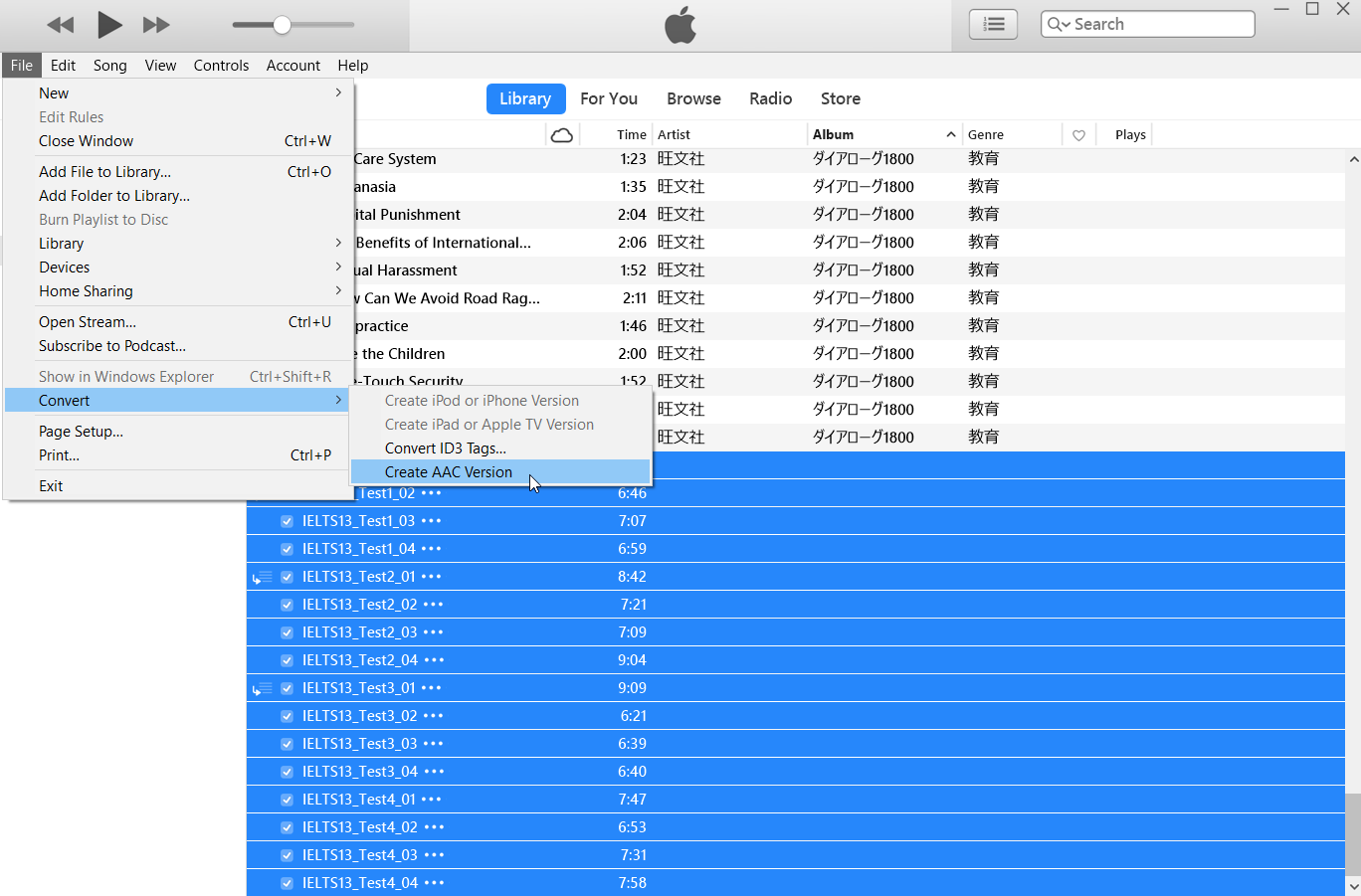Click the Previous track rewind button

[x=61, y=25]
